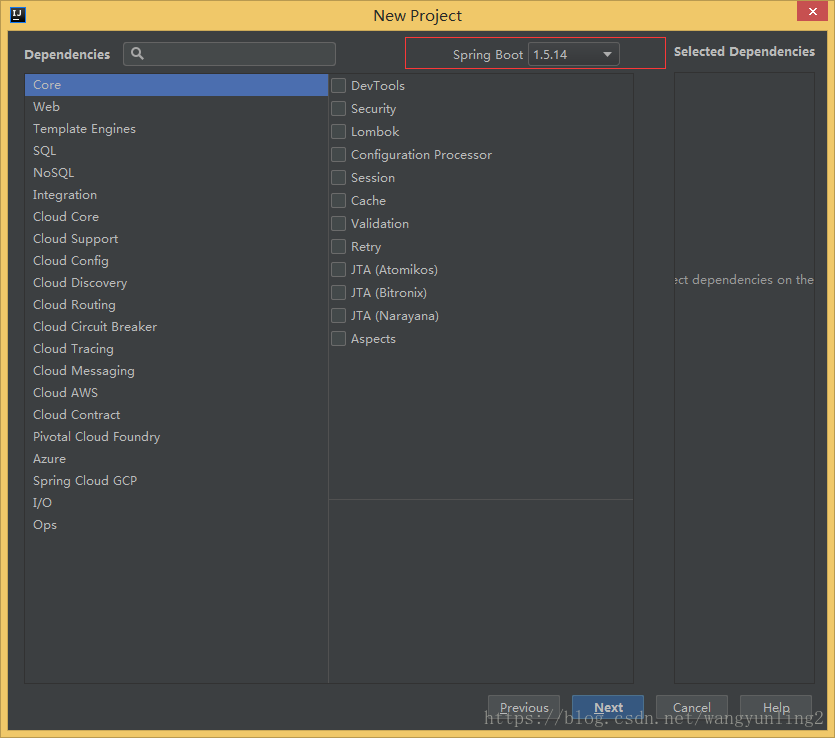Tick the Lombok dependency checkbox
Screen dimensions: 835x738
click(338, 131)
